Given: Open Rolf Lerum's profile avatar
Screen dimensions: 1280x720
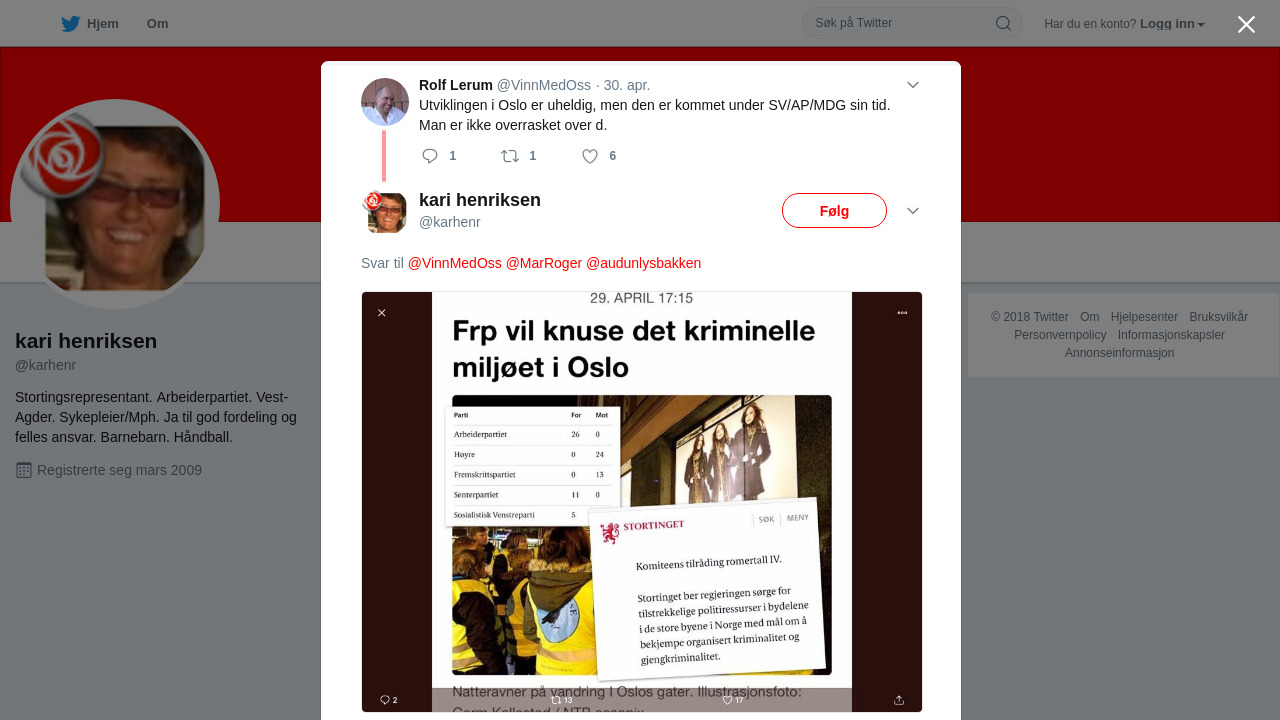Looking at the screenshot, I should [x=385, y=102].
